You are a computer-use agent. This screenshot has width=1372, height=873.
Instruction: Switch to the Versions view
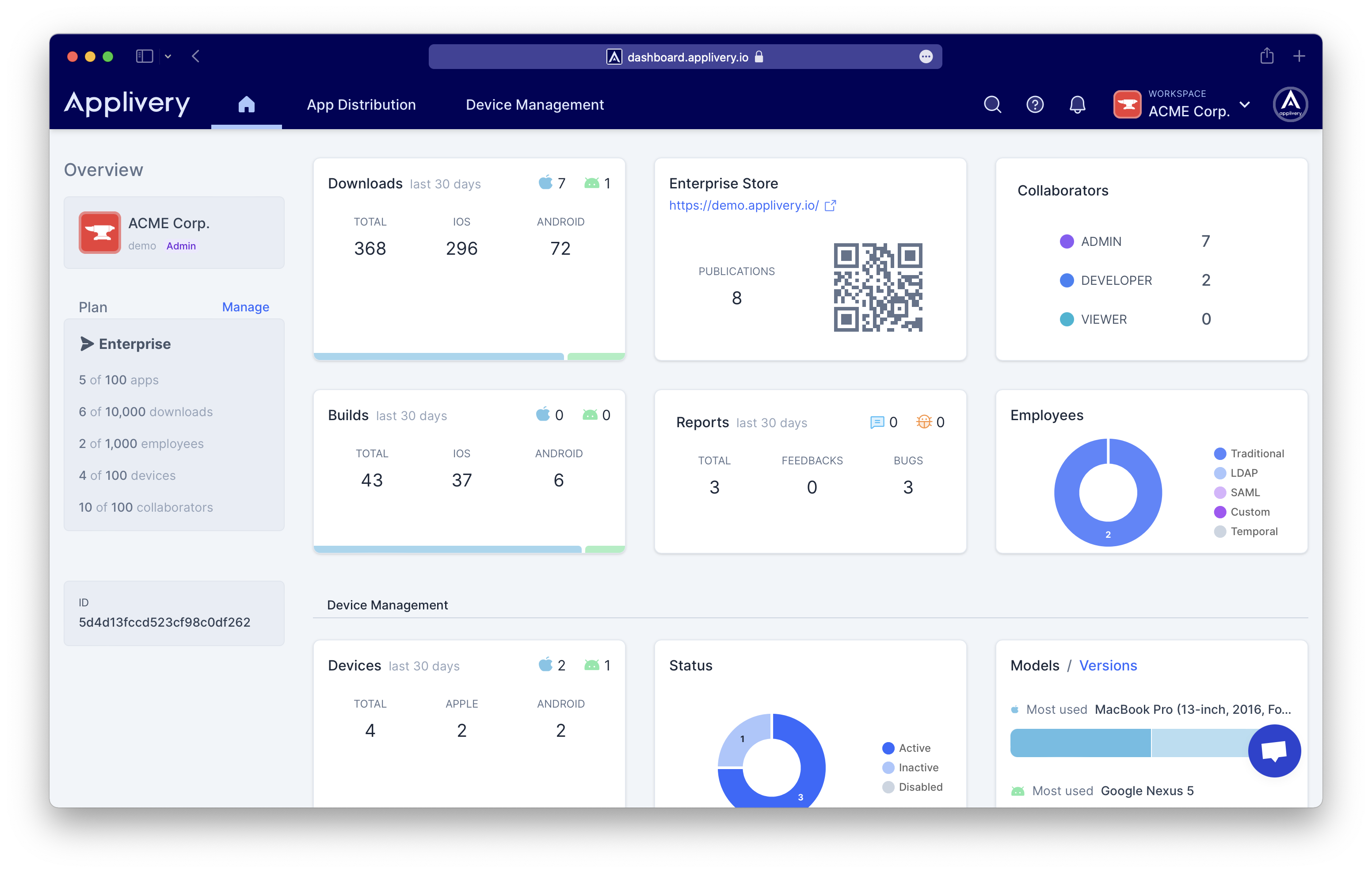point(1108,666)
